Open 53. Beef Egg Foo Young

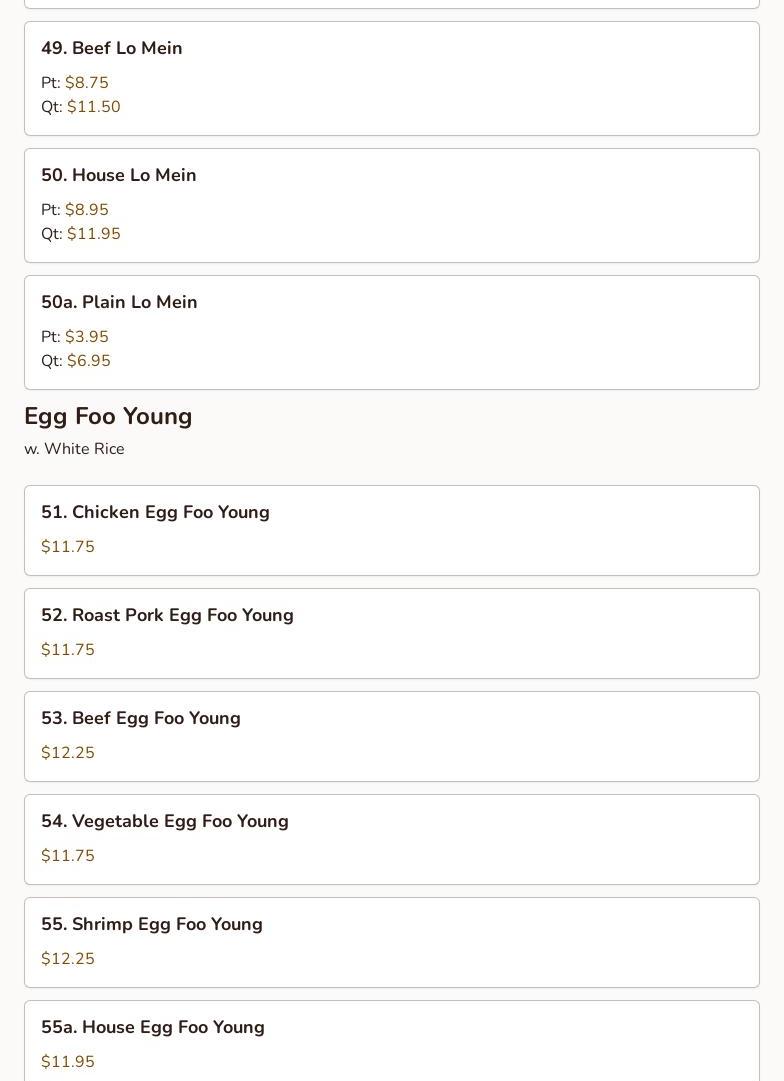pos(392,736)
